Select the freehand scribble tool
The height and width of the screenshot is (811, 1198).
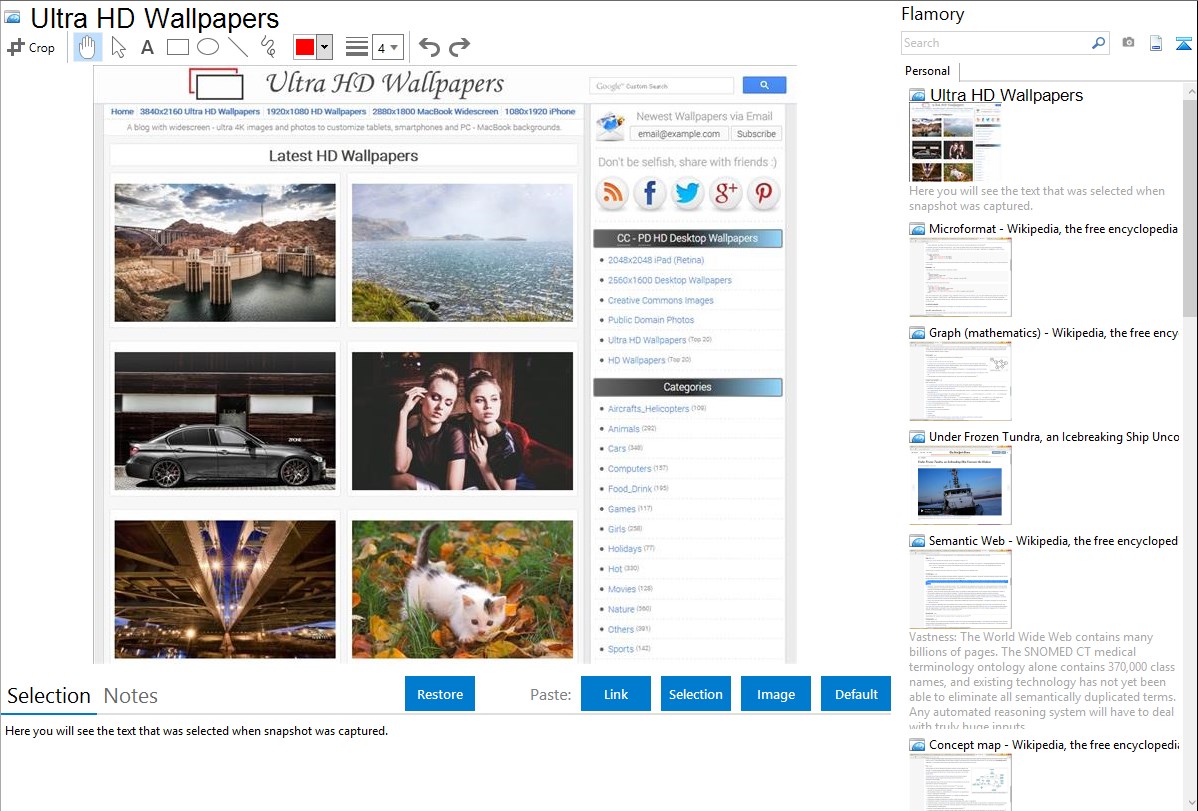tap(268, 47)
